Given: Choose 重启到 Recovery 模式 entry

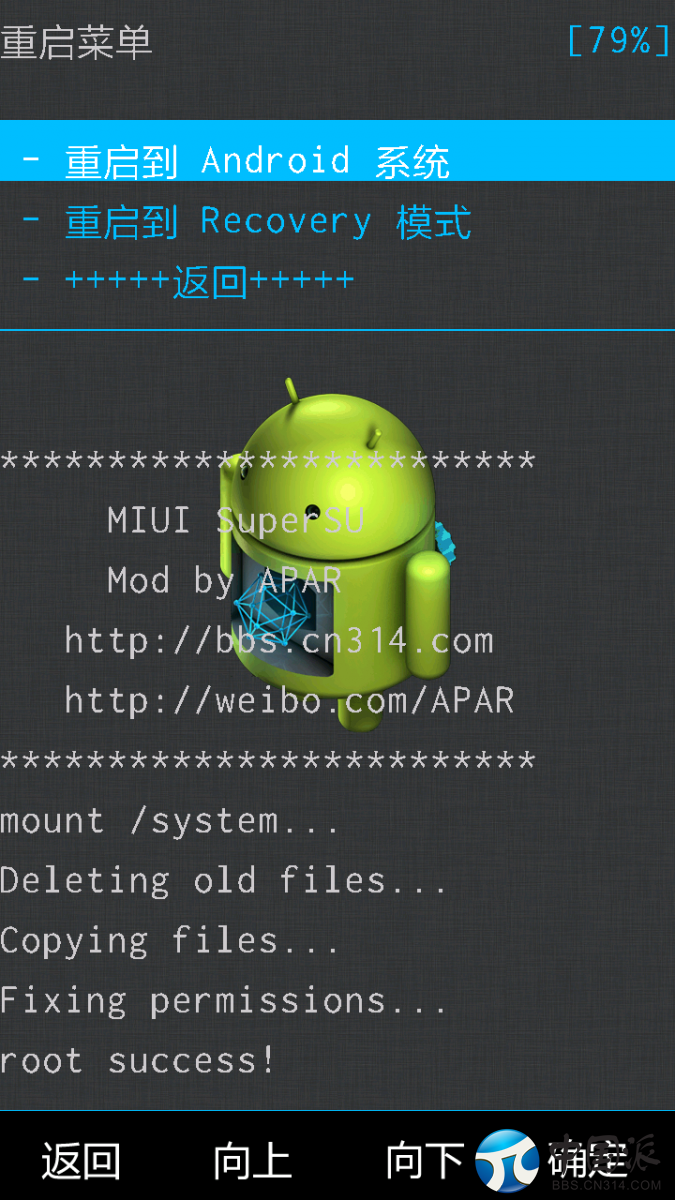Looking at the screenshot, I should point(337,221).
